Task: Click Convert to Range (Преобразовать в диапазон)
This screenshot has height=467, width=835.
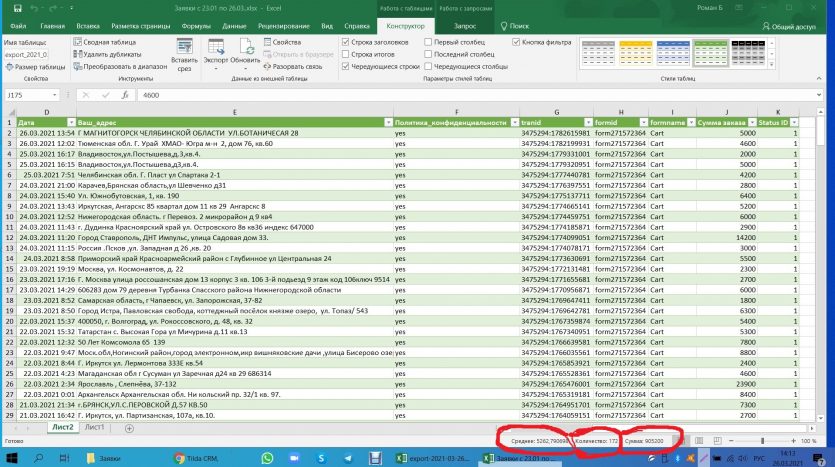Action: tap(121, 66)
